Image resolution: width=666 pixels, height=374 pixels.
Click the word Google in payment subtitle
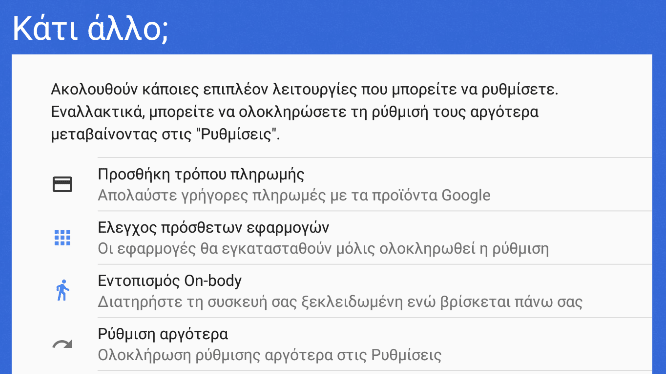tap(466, 195)
